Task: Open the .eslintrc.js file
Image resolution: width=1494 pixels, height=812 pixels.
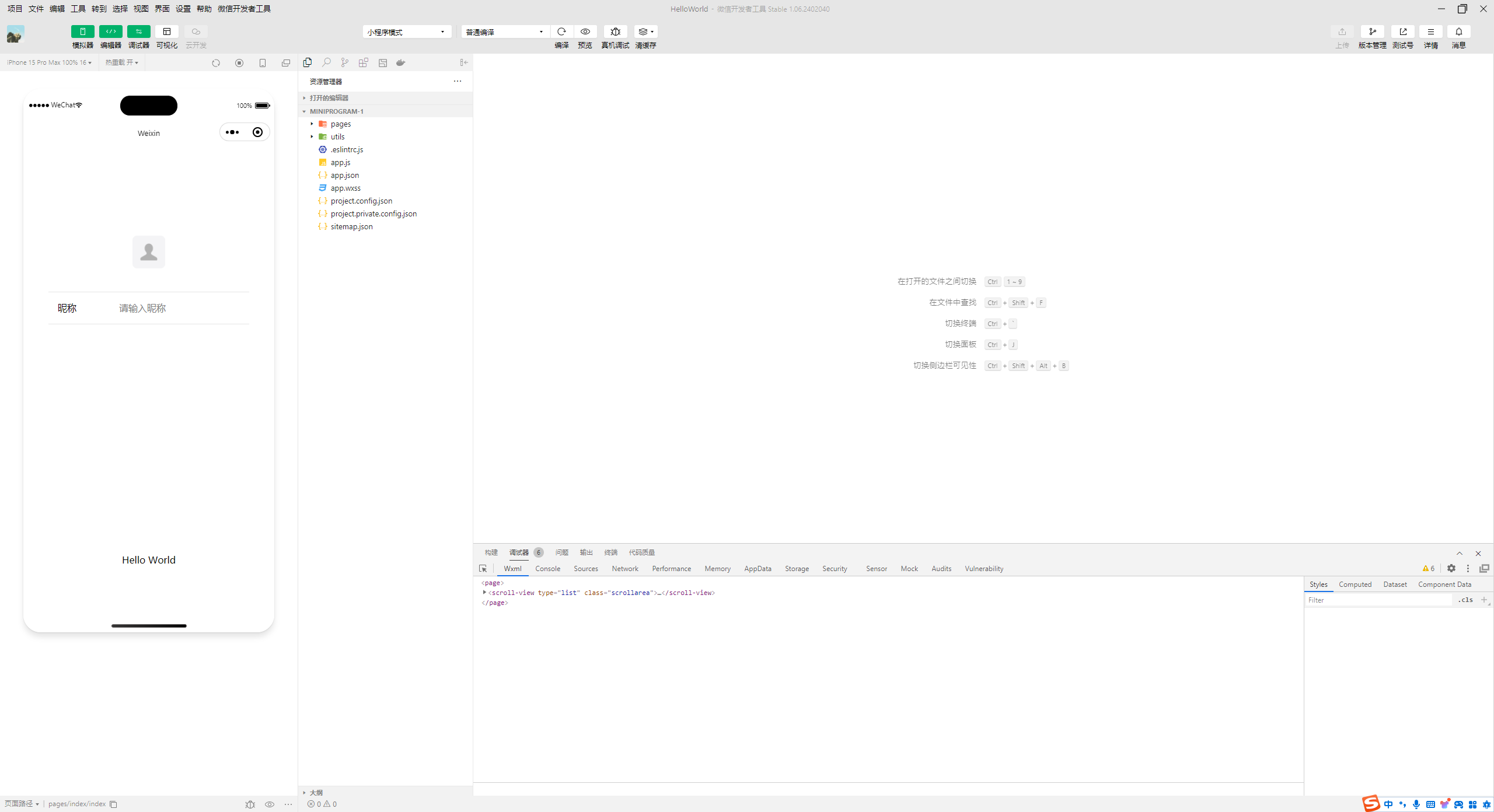Action: click(385, 149)
